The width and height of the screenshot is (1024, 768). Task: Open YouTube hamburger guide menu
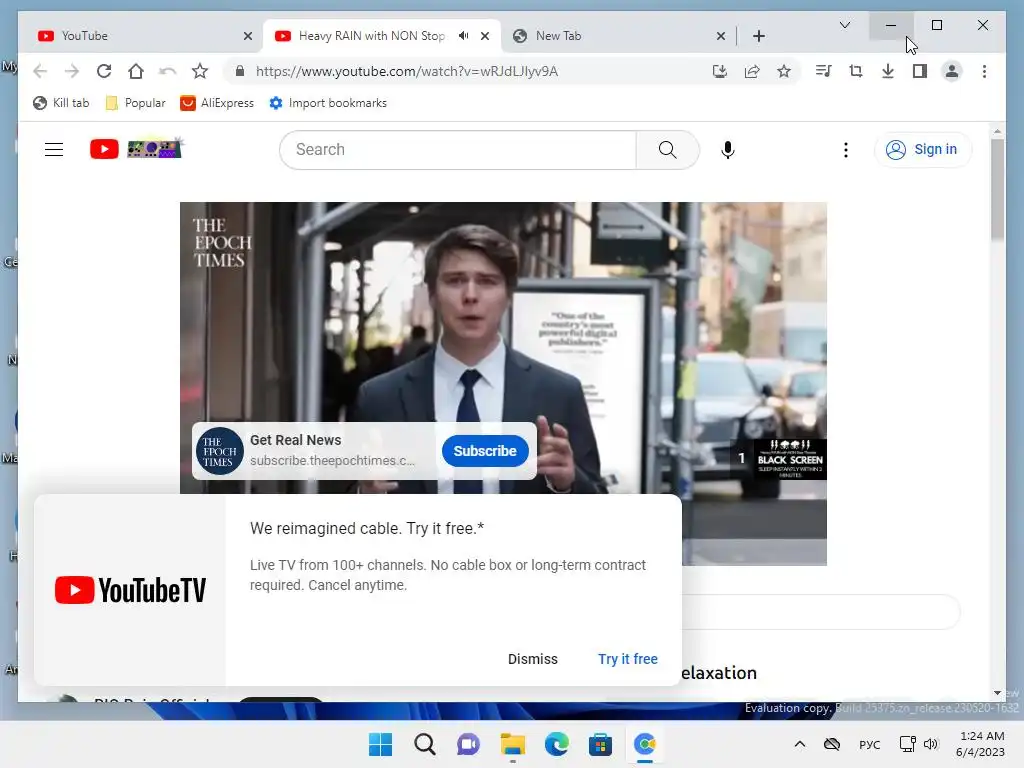pyautogui.click(x=54, y=150)
